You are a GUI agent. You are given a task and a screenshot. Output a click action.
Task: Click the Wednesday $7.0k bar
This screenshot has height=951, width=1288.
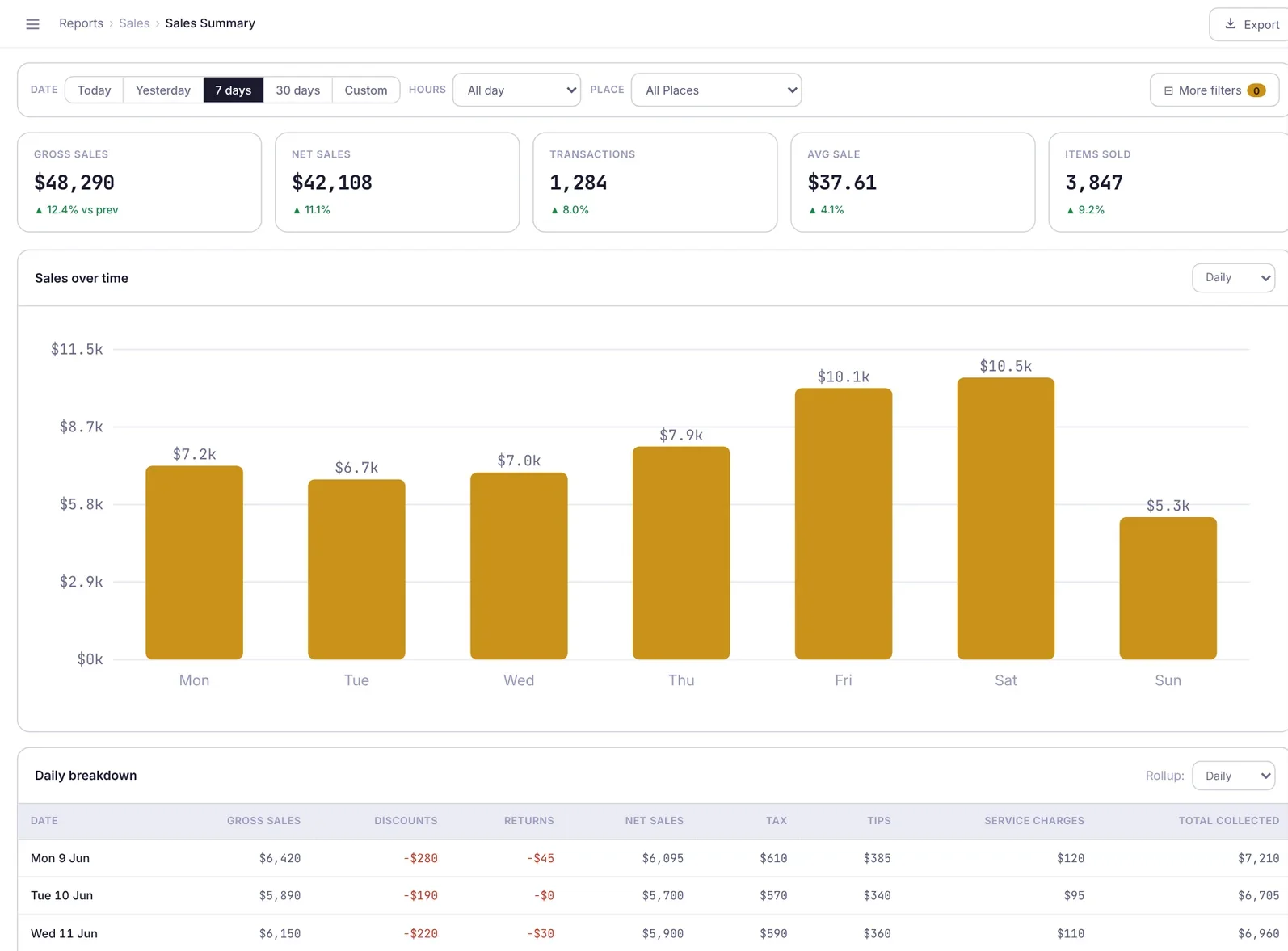pyautogui.click(x=519, y=566)
